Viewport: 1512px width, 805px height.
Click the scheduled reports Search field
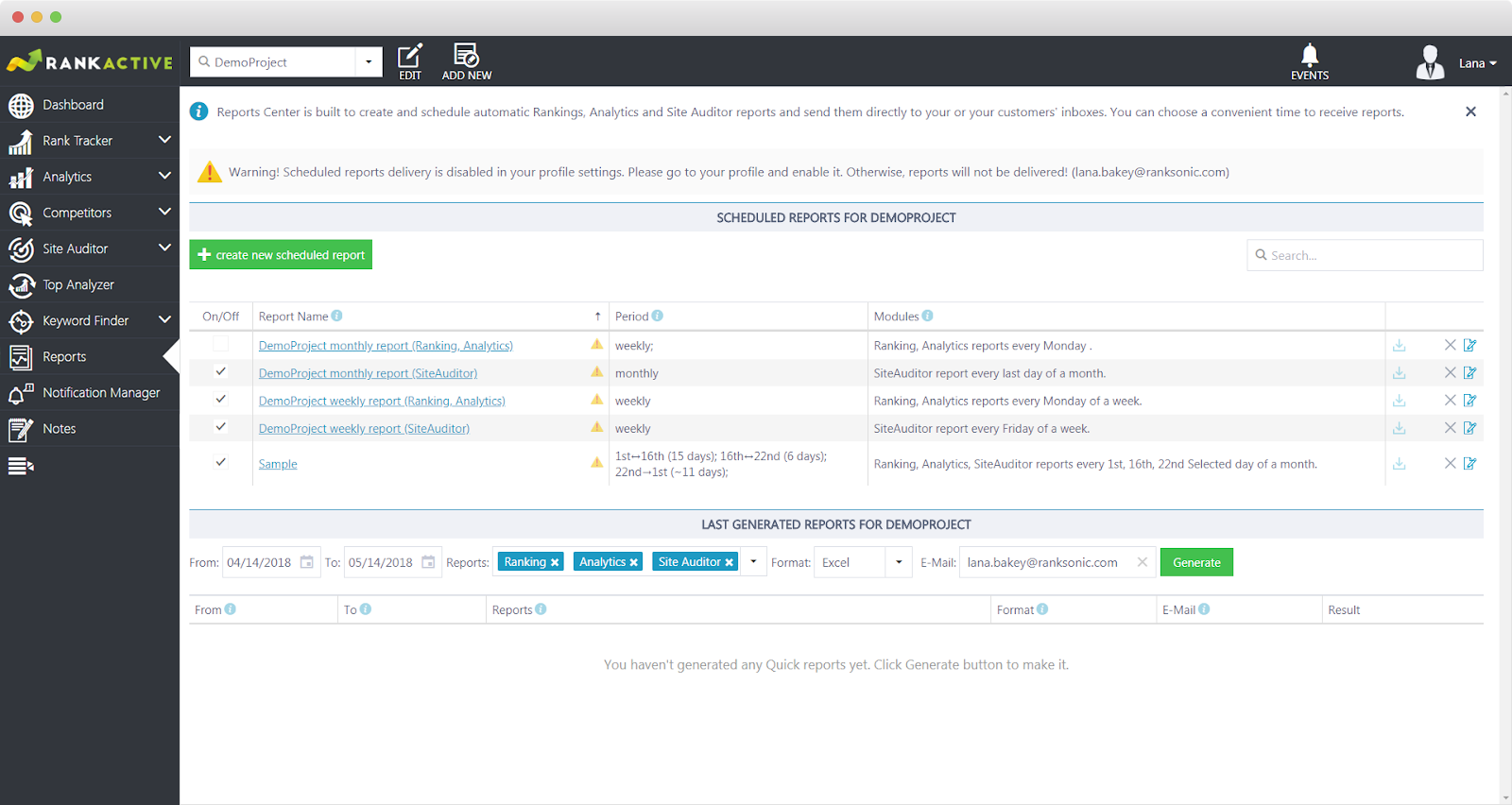pos(1365,255)
